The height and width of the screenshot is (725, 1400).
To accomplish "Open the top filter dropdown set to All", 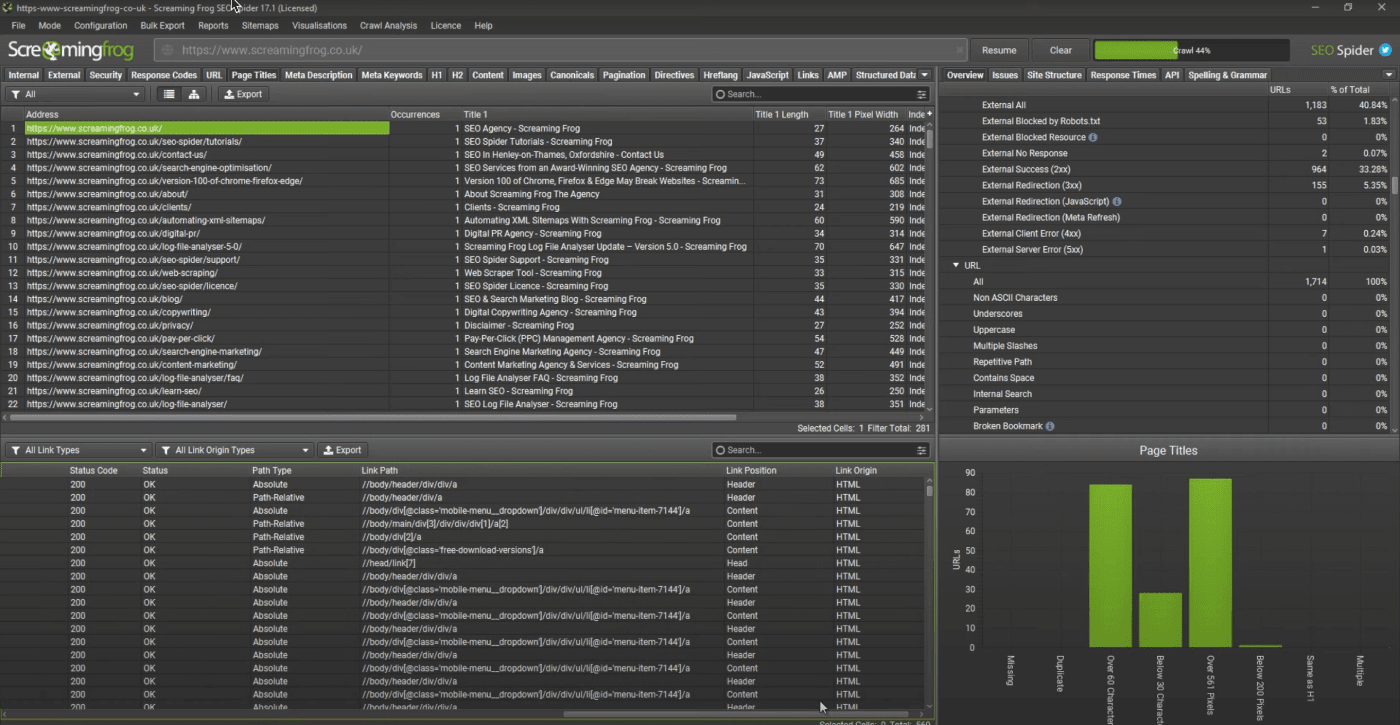I will (x=75, y=94).
